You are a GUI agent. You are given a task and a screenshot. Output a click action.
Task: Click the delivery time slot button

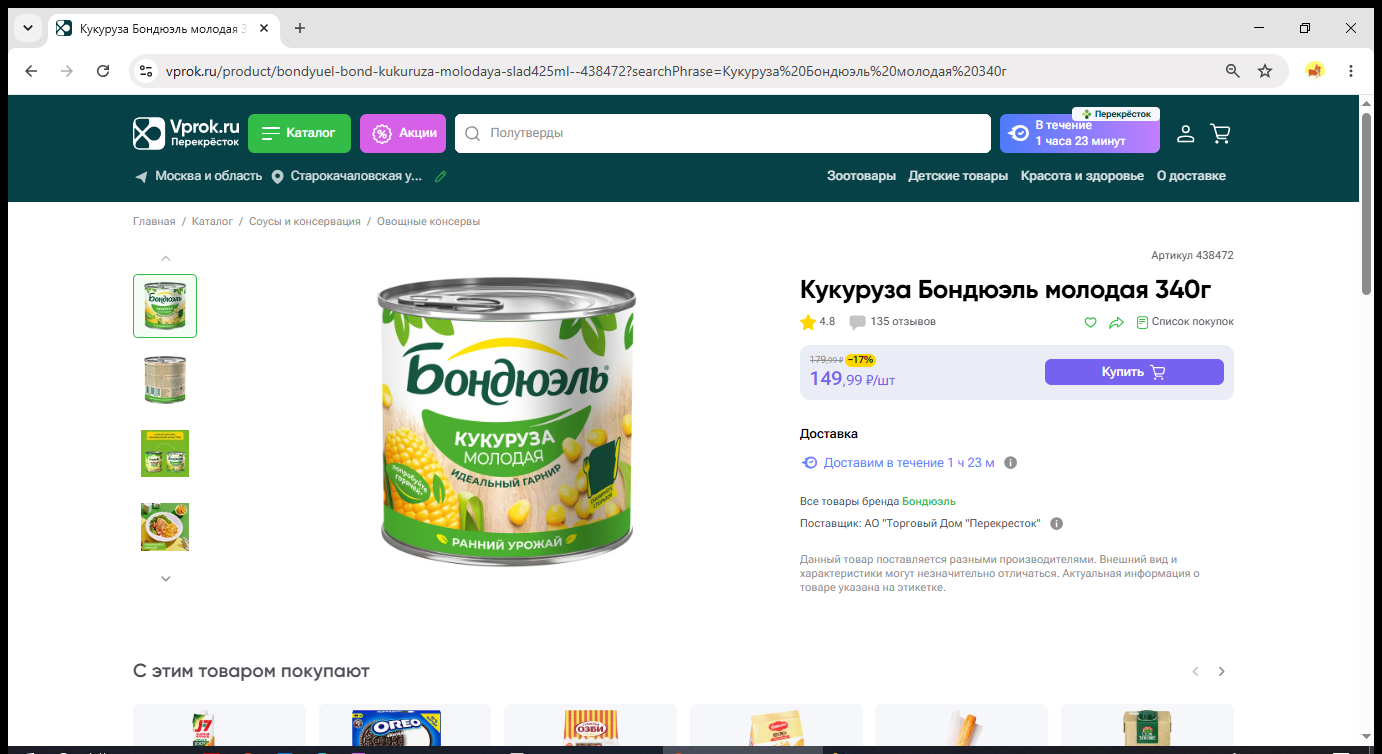tap(1080, 133)
